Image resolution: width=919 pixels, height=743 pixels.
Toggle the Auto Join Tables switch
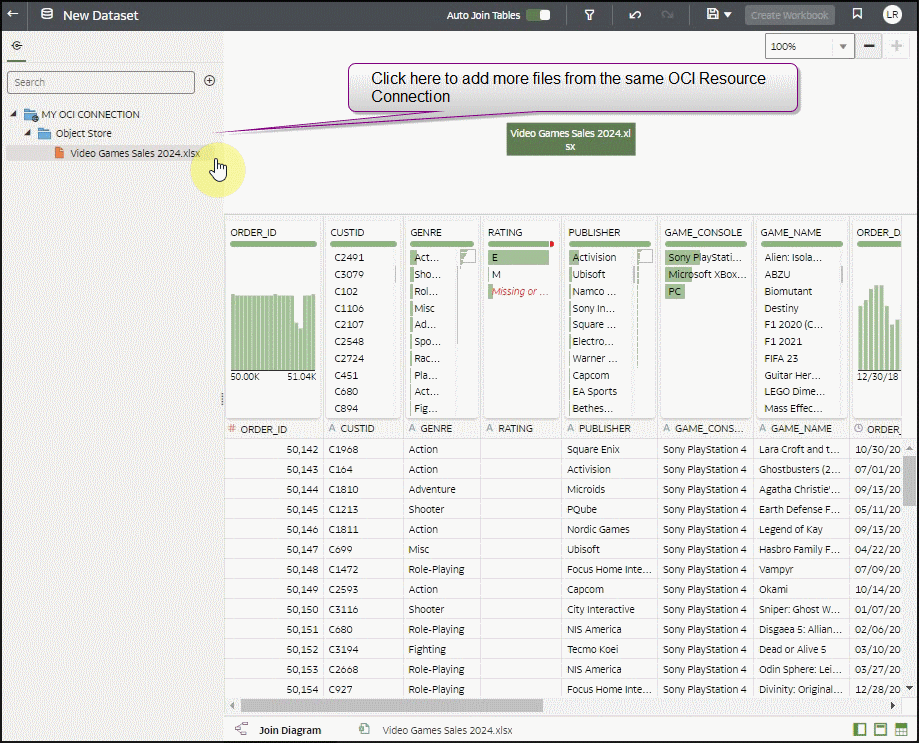click(537, 15)
